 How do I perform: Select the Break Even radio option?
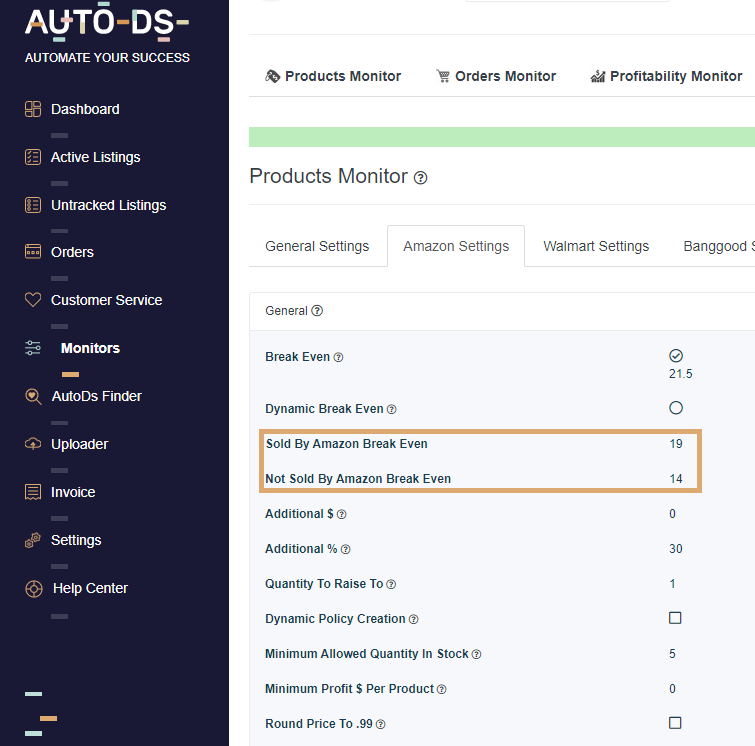tap(676, 356)
